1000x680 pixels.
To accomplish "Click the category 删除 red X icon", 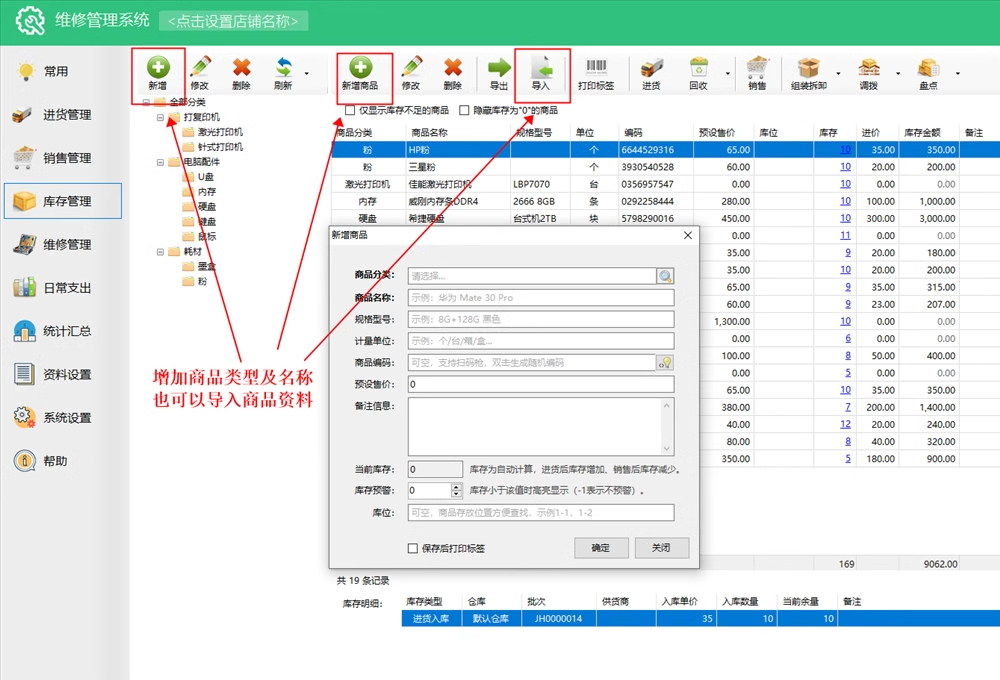I will [241, 67].
